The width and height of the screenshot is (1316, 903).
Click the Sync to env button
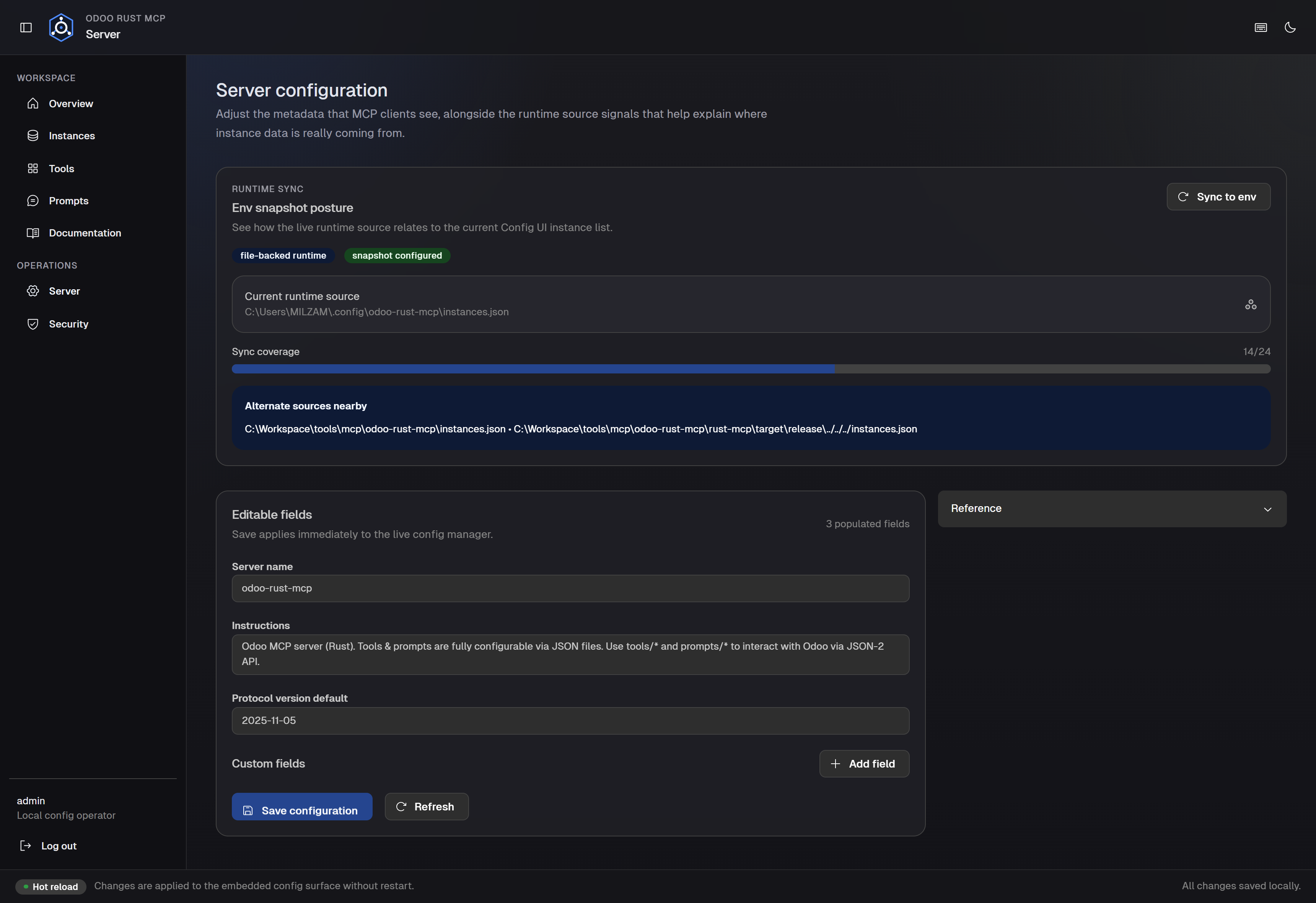pyautogui.click(x=1218, y=197)
